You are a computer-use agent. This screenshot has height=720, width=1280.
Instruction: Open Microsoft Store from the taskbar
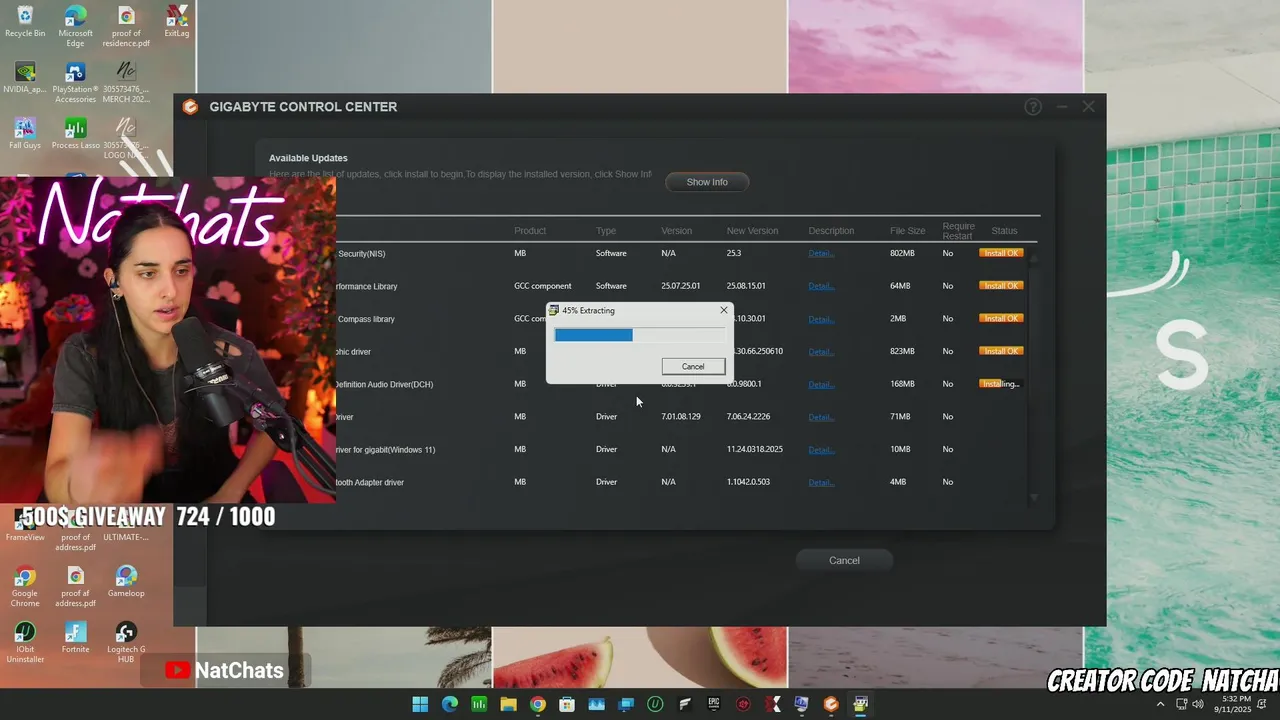point(567,704)
